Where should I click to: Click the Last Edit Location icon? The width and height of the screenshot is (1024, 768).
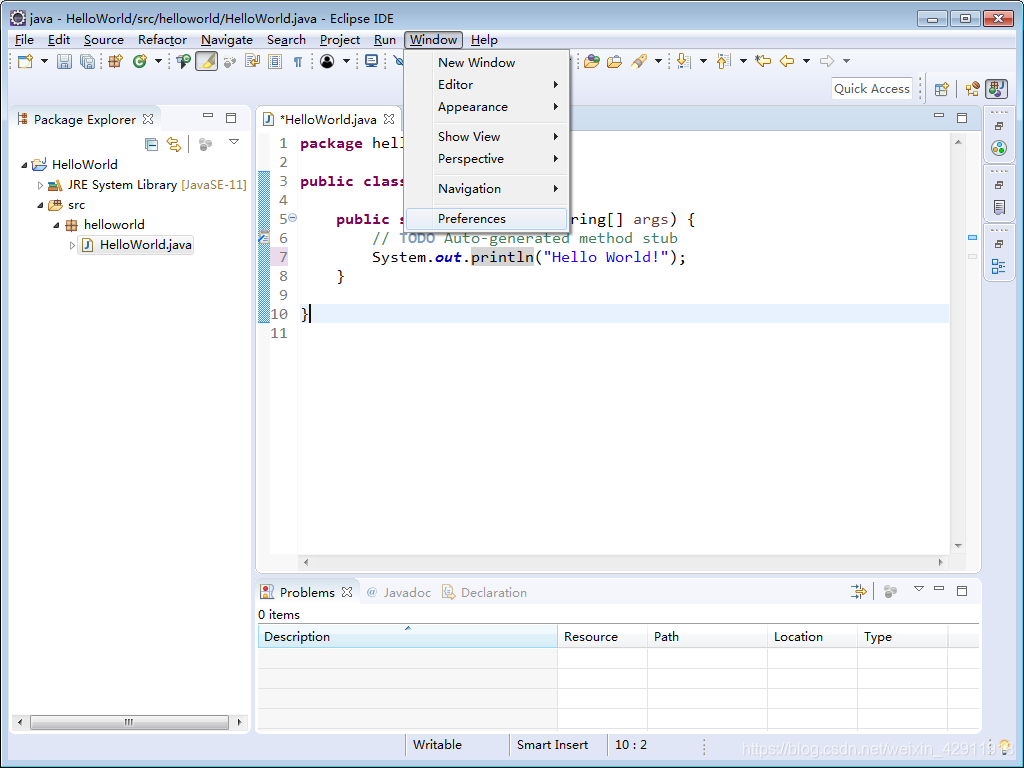763,61
